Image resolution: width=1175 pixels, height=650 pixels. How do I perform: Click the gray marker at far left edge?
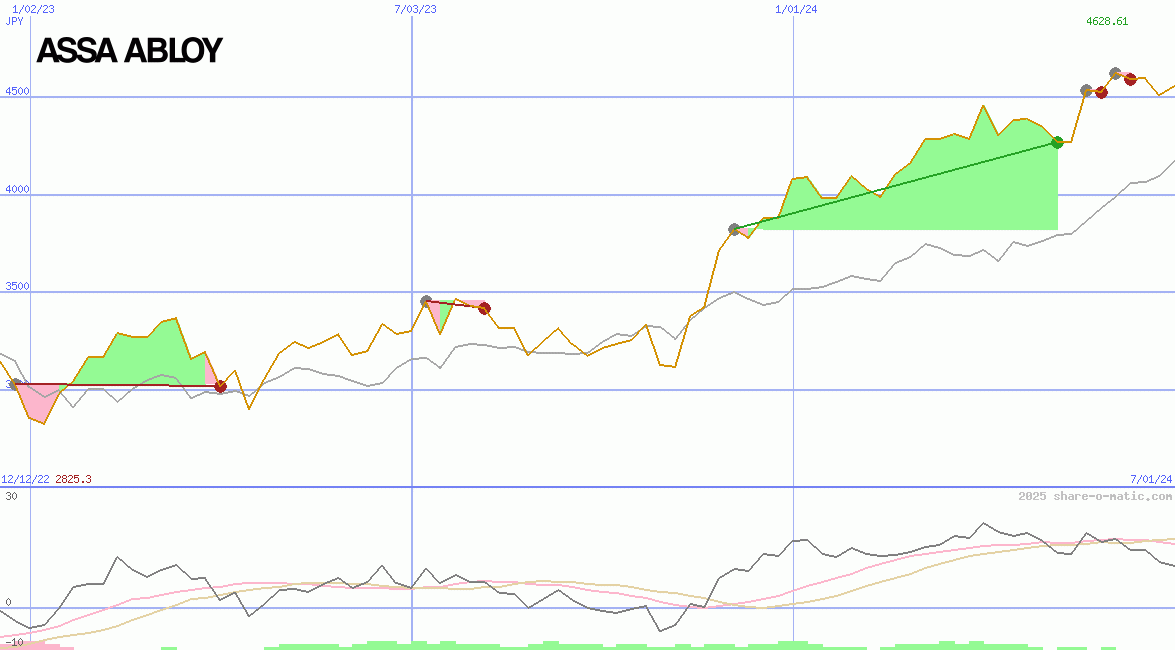14,384
